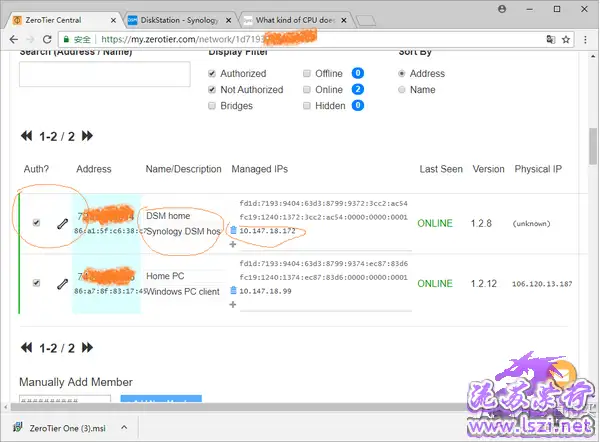
Task: Click the Online count badge 2
Action: [x=358, y=89]
